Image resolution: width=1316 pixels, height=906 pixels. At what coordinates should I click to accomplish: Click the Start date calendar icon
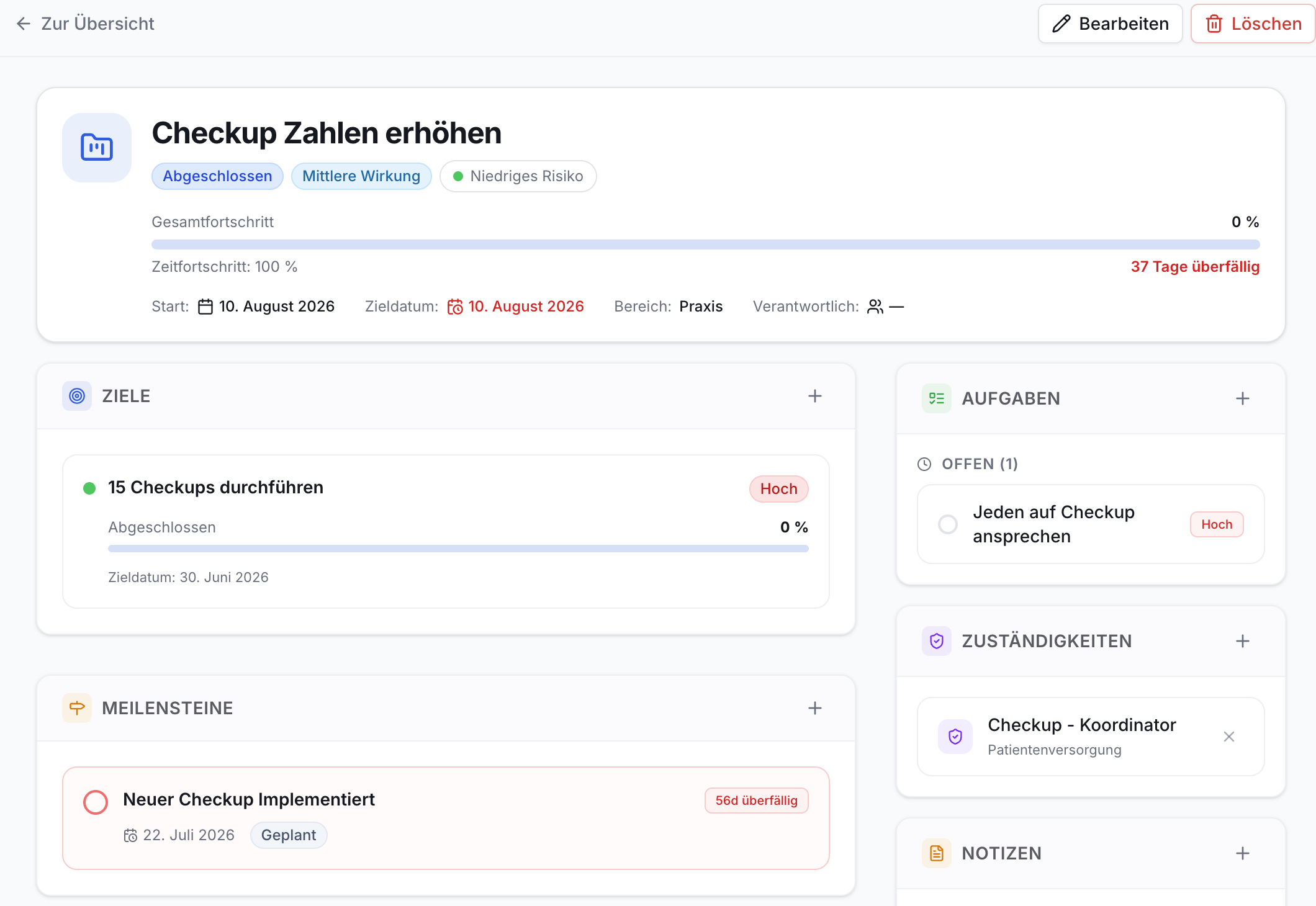[x=205, y=307]
